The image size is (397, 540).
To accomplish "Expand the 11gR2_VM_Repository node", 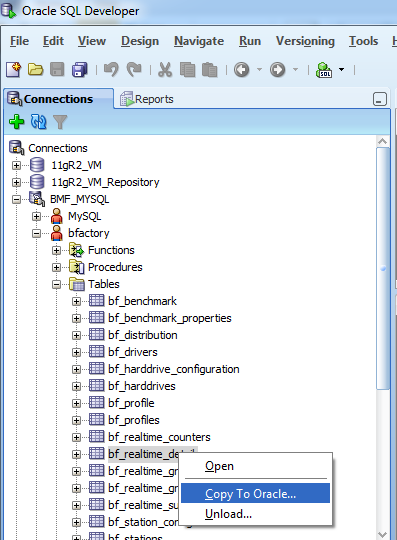I will click(16, 182).
